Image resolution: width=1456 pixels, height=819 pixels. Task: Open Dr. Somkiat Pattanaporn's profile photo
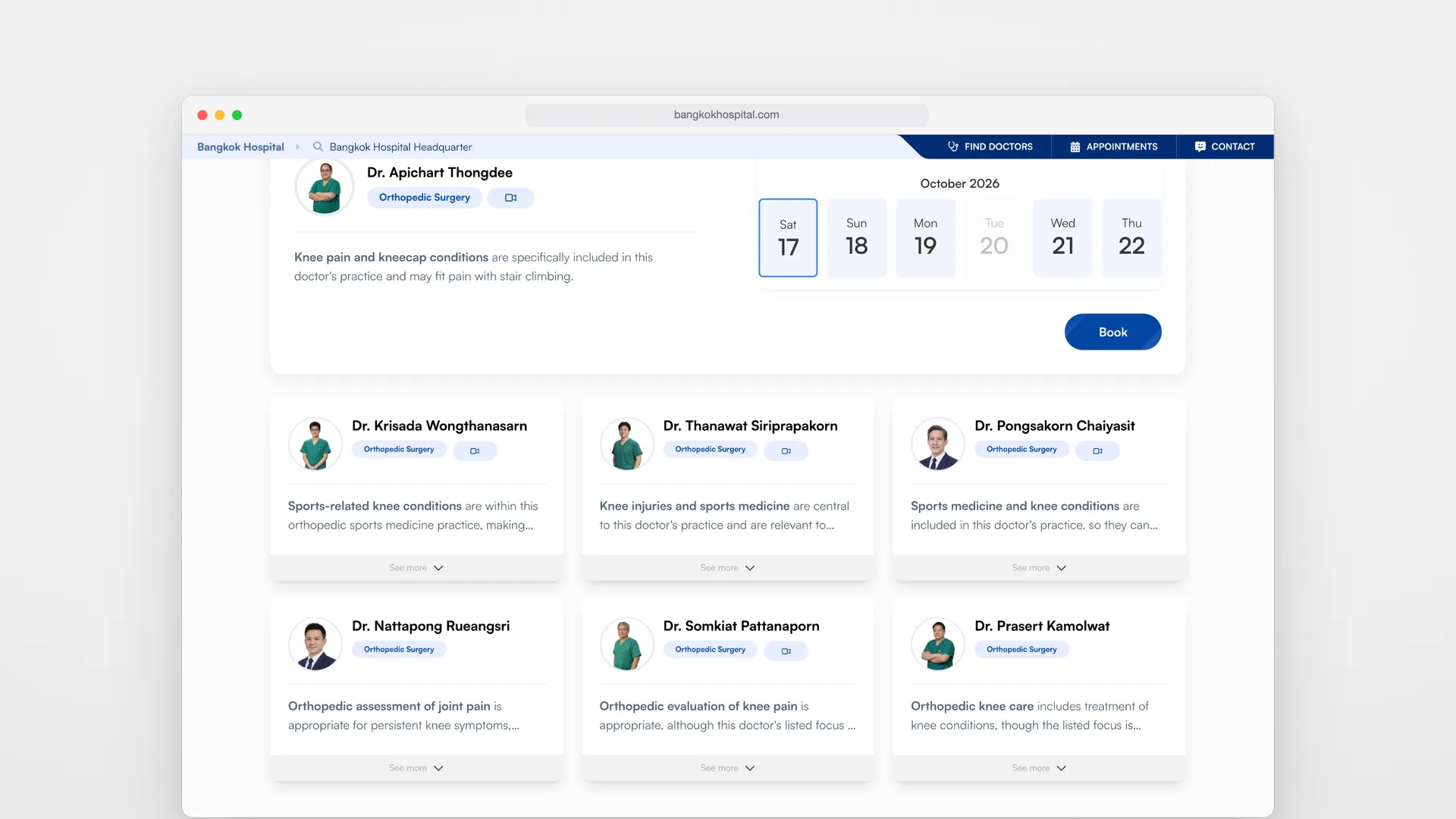626,645
